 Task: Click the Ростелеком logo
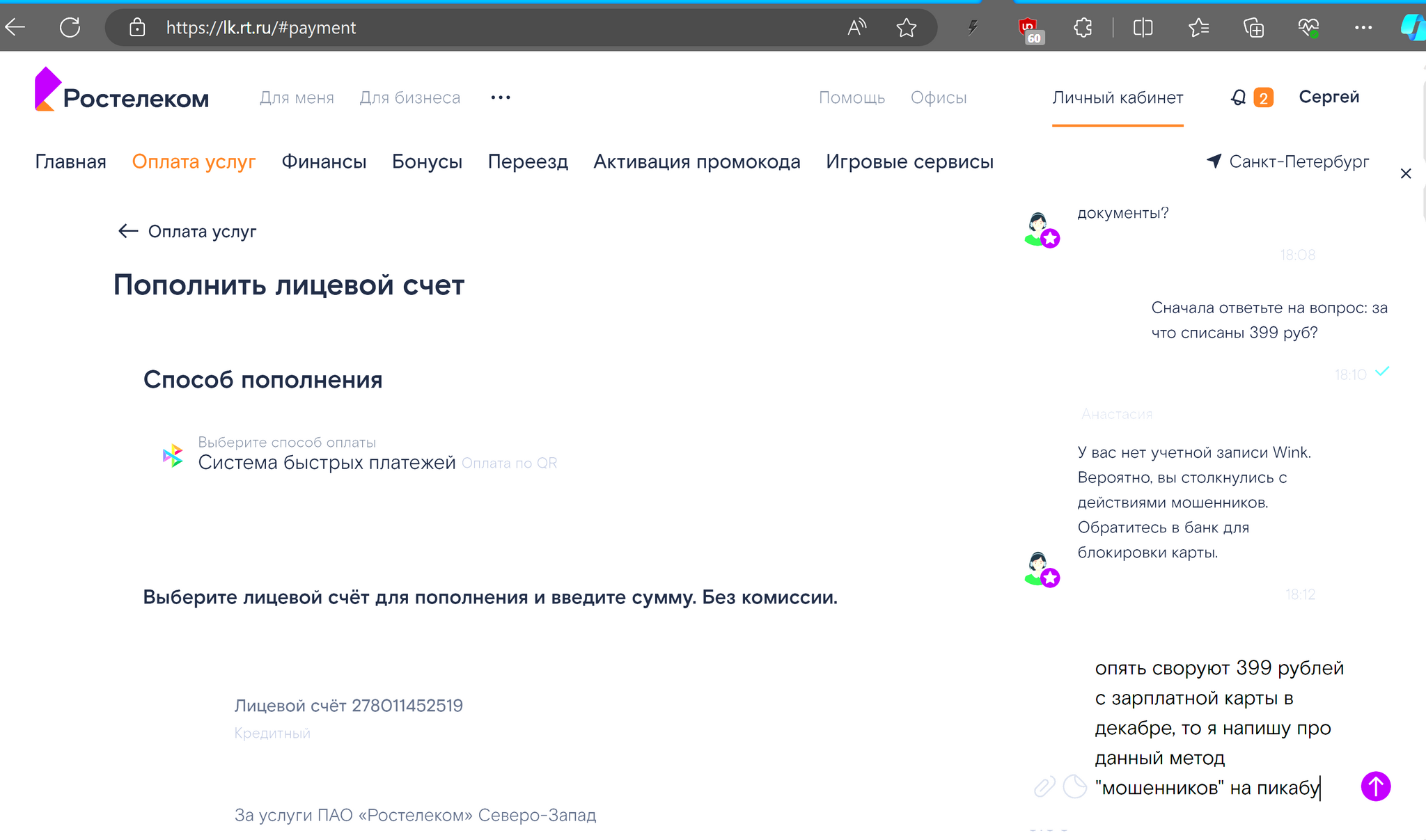pyautogui.click(x=122, y=90)
